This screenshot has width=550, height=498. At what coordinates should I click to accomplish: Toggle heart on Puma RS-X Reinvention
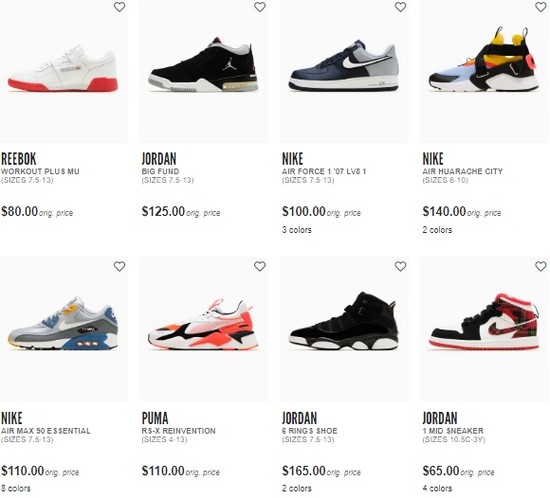(x=260, y=266)
